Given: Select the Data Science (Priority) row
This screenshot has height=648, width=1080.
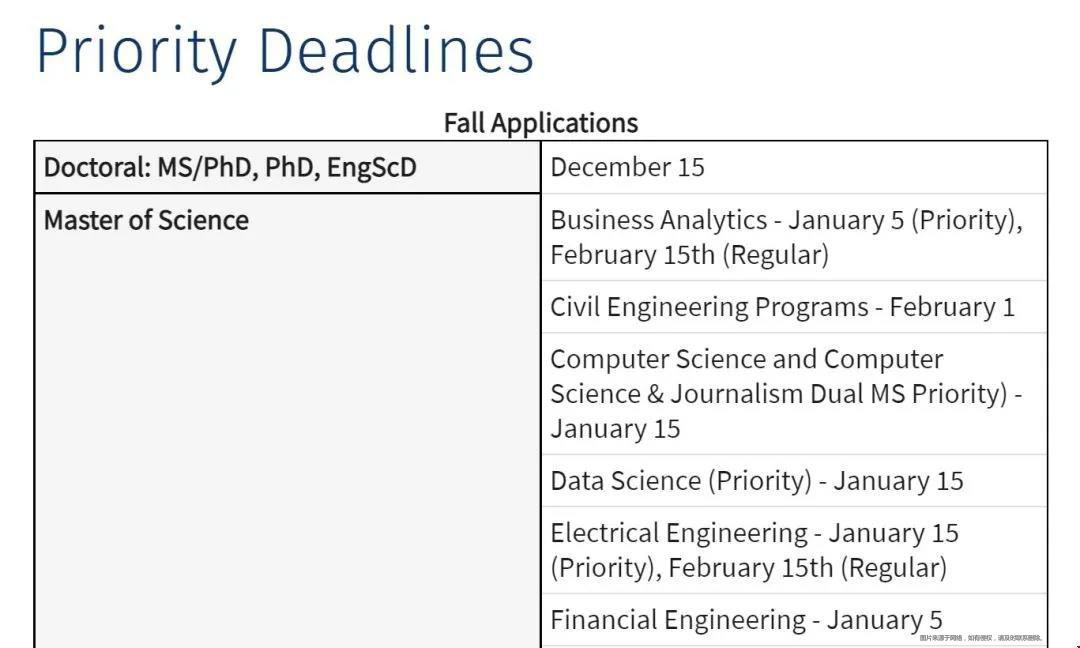Looking at the screenshot, I should pos(794,481).
